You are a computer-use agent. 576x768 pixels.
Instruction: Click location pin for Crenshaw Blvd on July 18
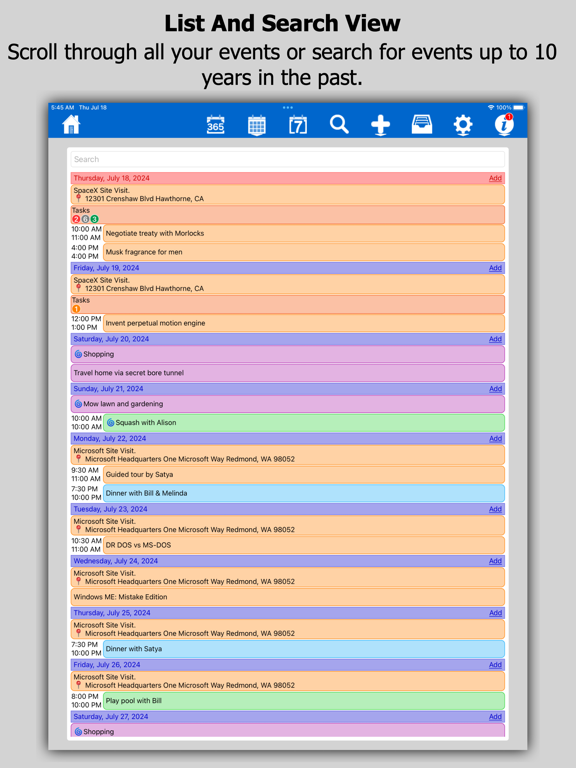[x=78, y=198]
